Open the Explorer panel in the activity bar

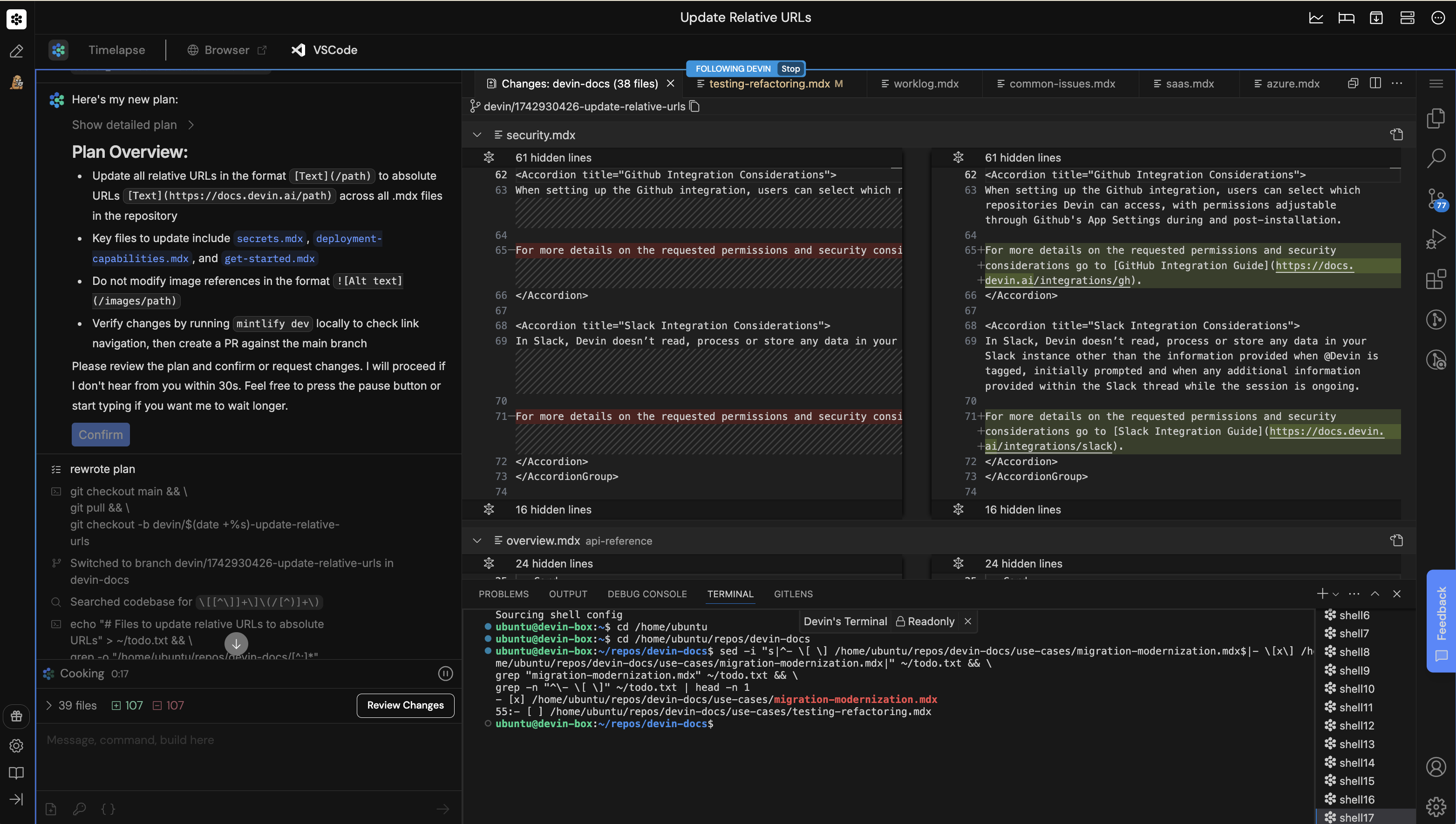click(1436, 118)
